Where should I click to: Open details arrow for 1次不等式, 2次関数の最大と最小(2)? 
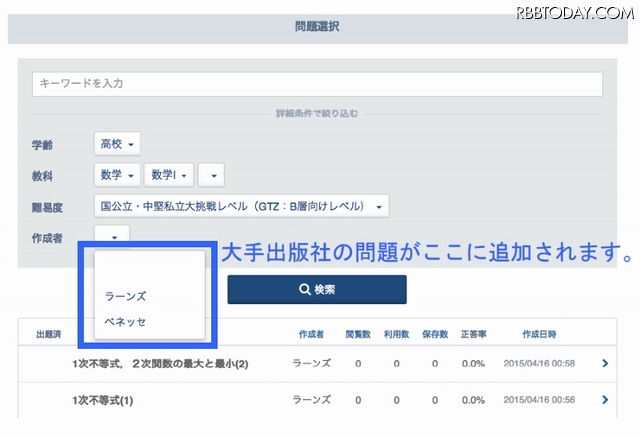(605, 363)
